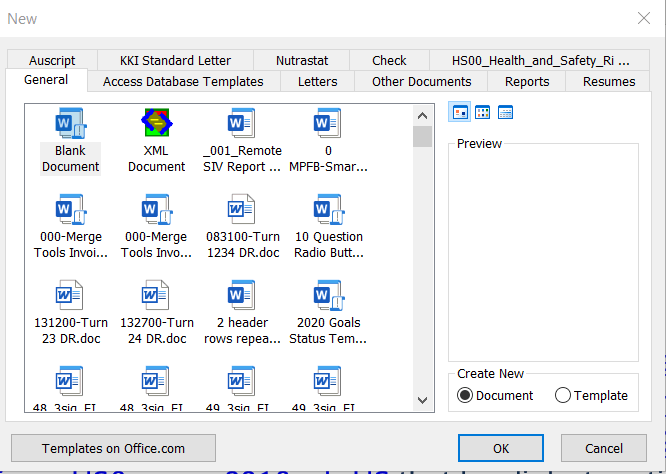Viewport: 666px width, 474px height.
Task: Switch to the Auscript tab
Action: tap(52, 60)
